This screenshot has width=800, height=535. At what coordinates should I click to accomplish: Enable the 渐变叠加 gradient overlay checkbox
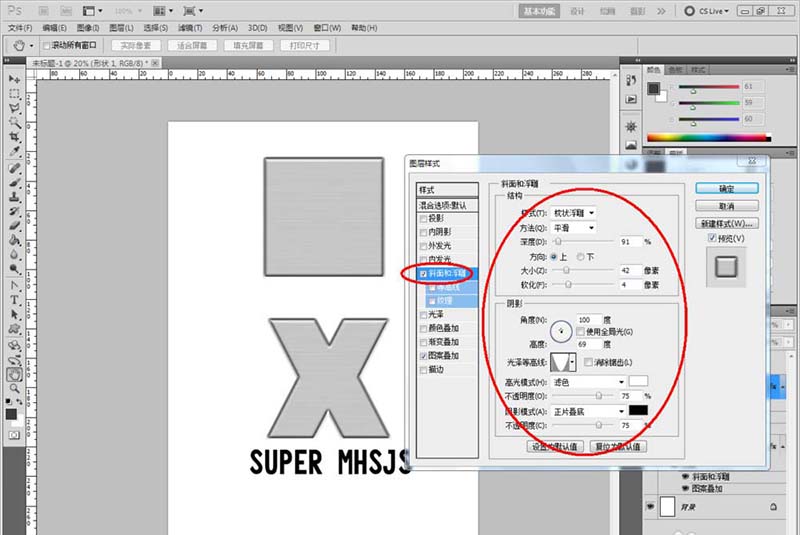coord(423,342)
